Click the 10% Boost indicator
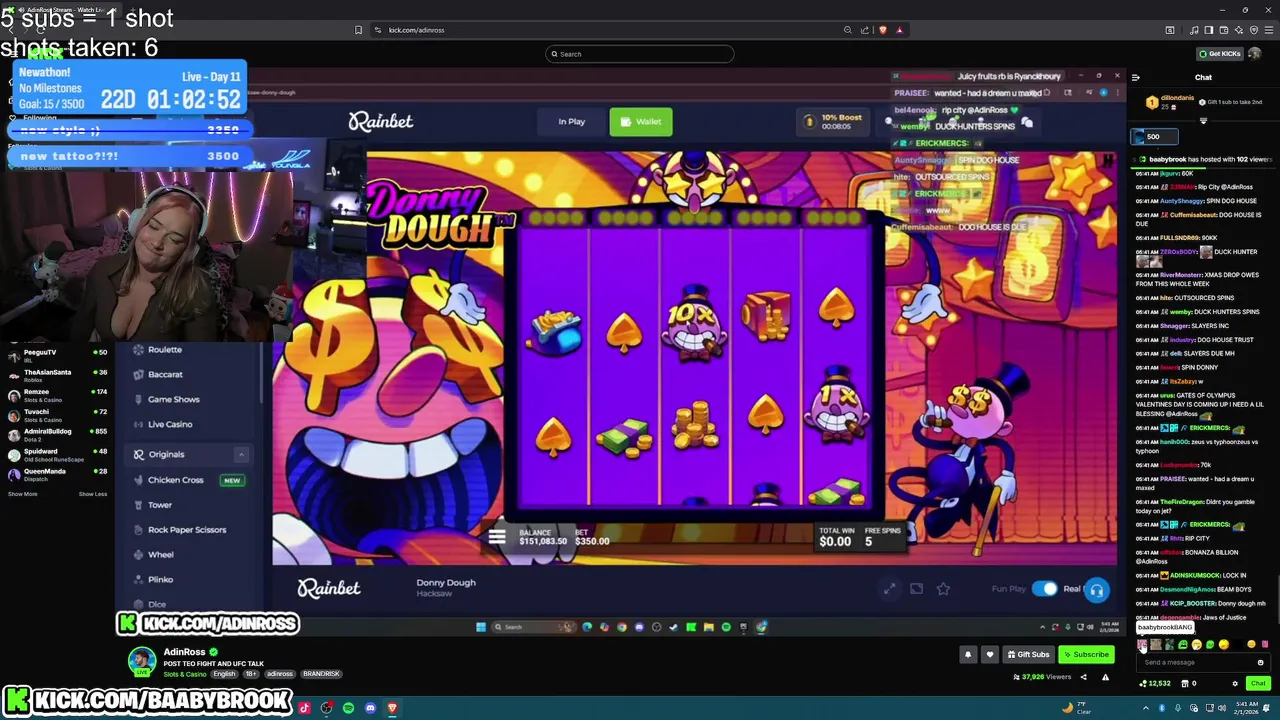The image size is (1280, 720). [832, 122]
